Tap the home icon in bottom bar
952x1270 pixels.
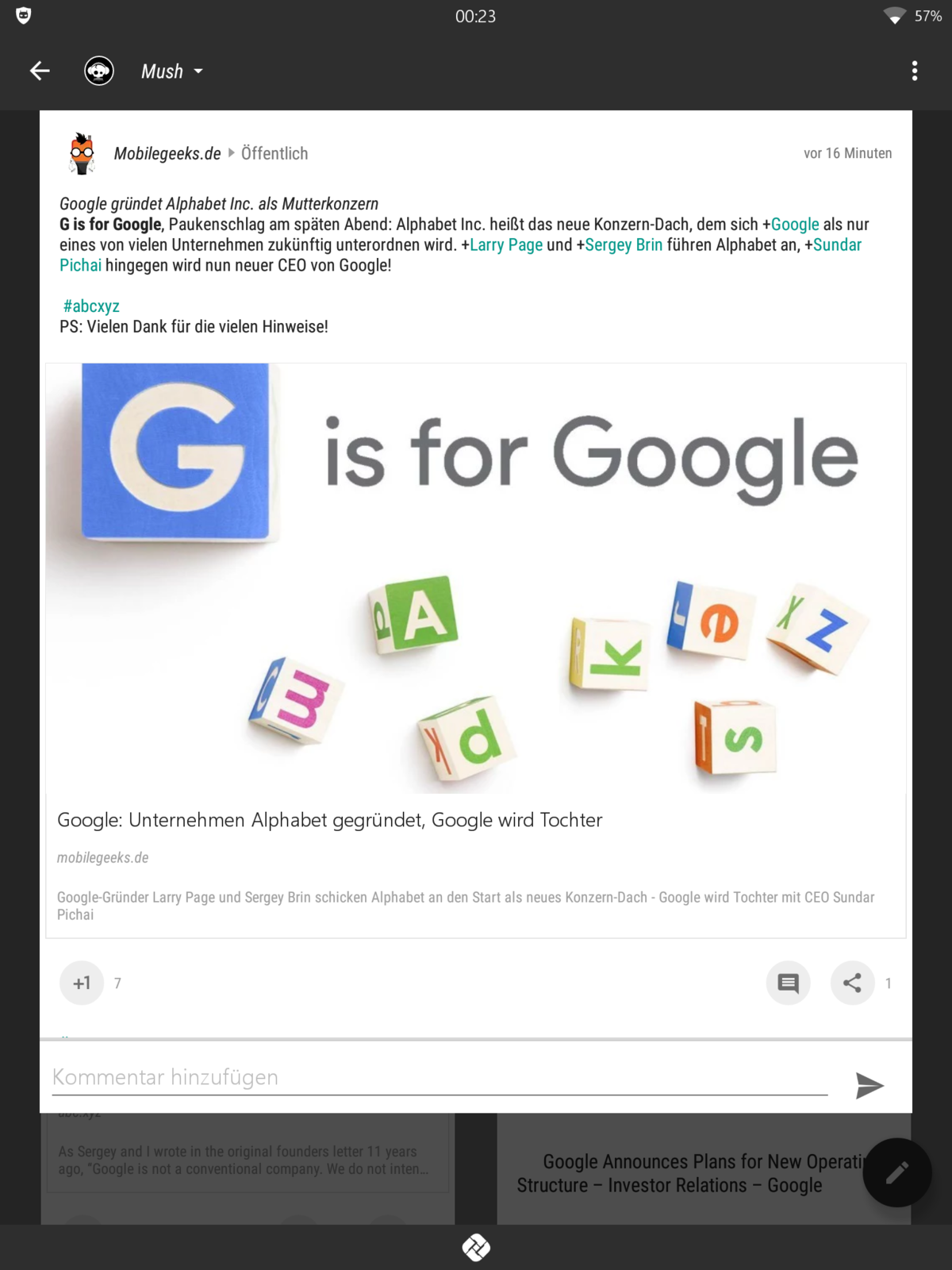tap(476, 1248)
